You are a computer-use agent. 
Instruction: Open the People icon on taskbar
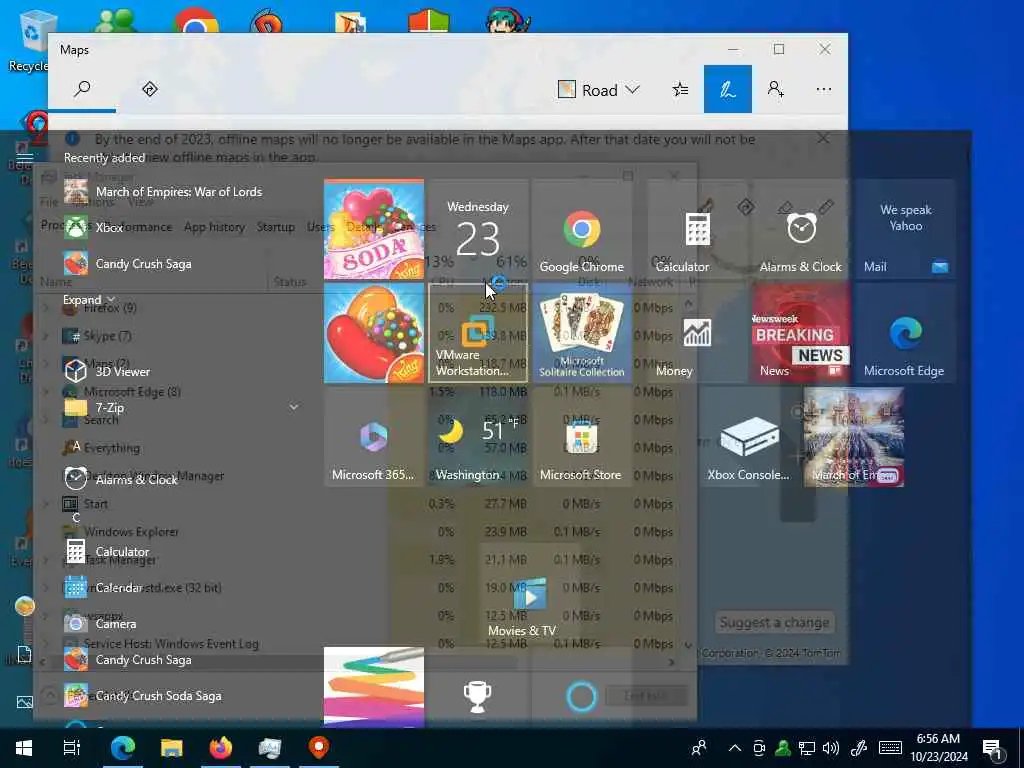[699, 748]
